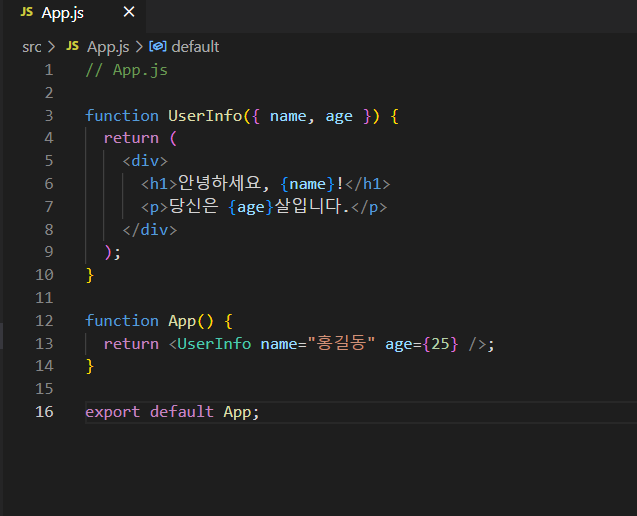This screenshot has height=516, width=637.
Task: Click the opening <div> tag
Action: (x=145, y=161)
